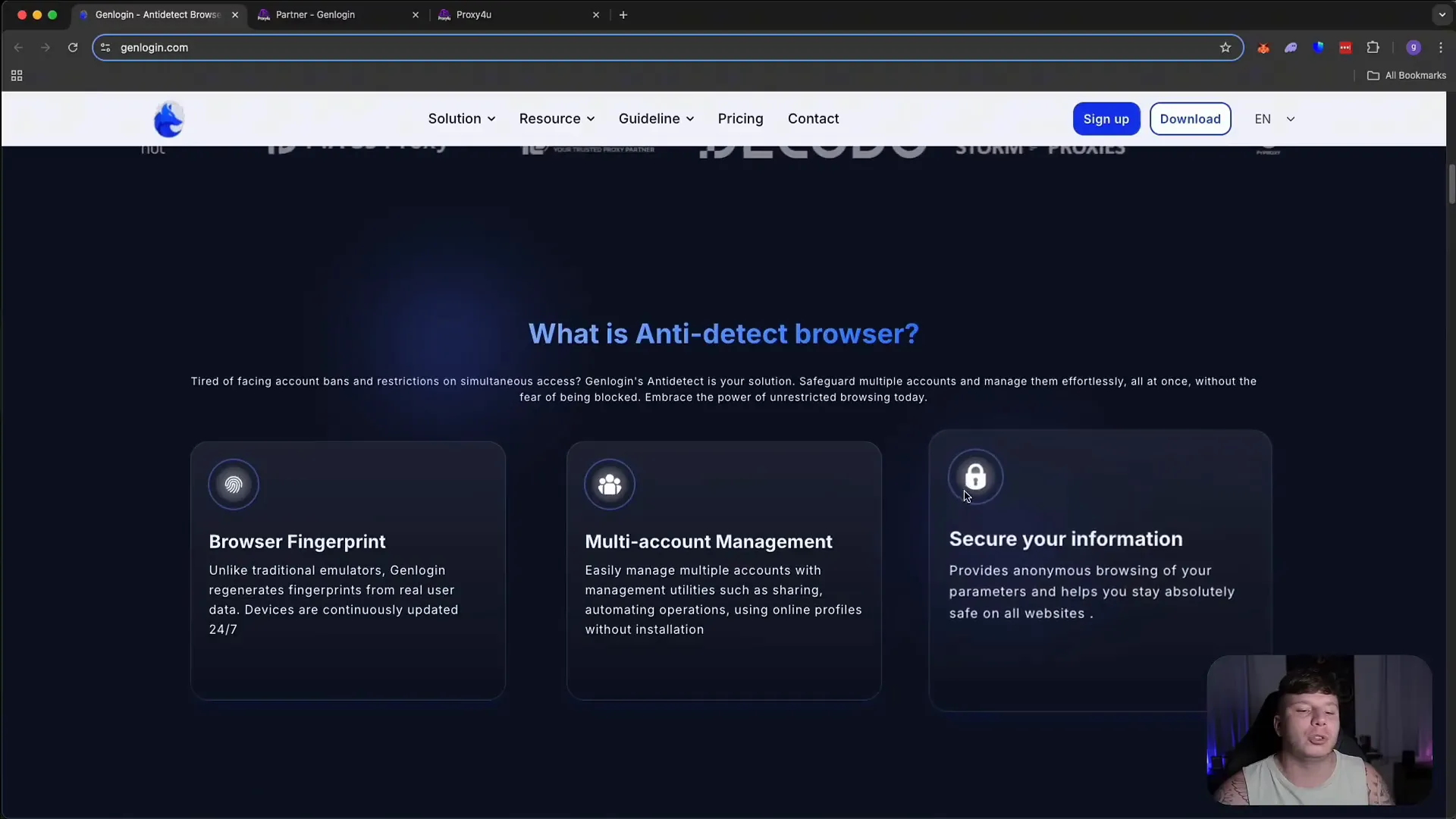
Task: Go to the Pricing page
Action: [x=740, y=118]
